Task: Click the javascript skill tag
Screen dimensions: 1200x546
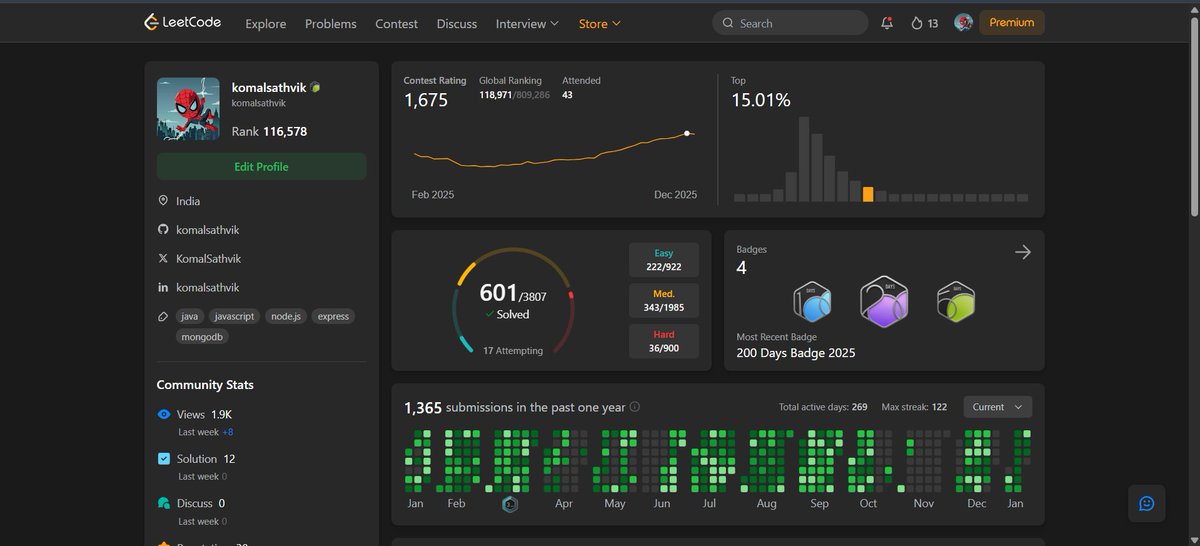Action: (235, 316)
